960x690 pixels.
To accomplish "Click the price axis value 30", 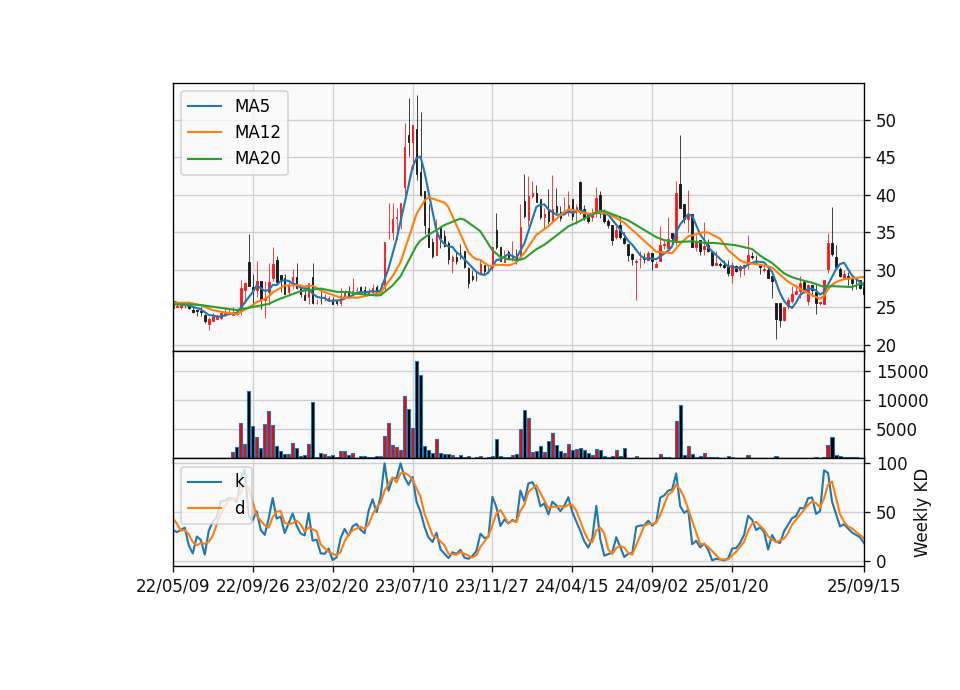I will [x=885, y=271].
